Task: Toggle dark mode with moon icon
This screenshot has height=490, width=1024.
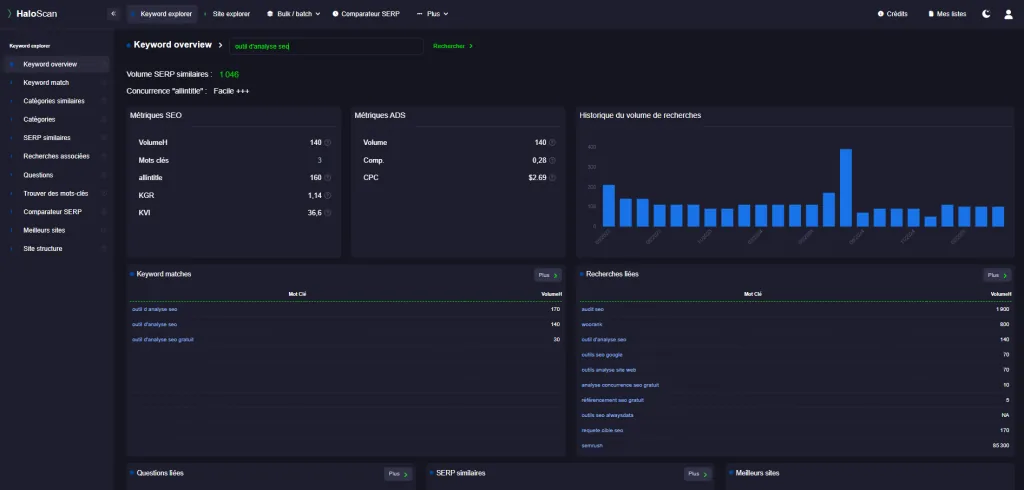Action: tap(986, 14)
